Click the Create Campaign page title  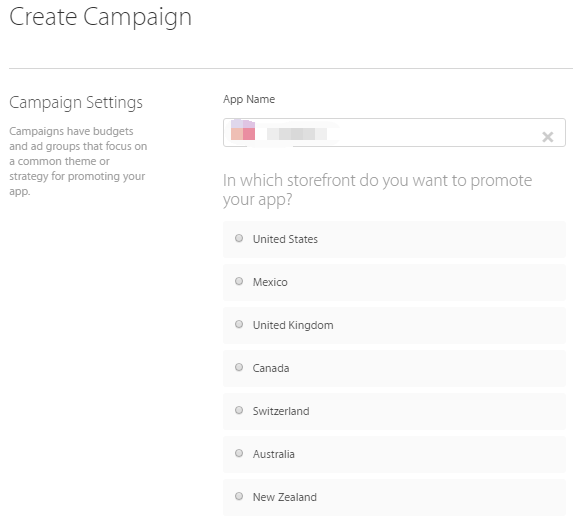click(x=100, y=17)
